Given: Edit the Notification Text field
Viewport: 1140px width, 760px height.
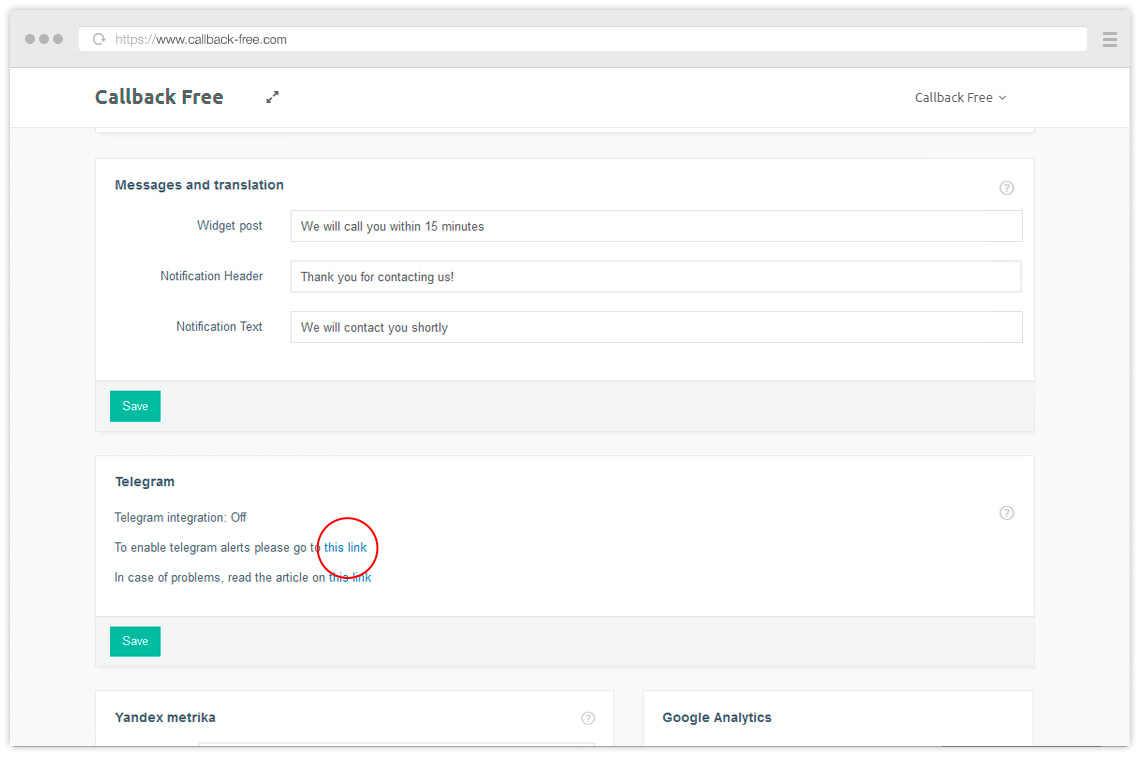Looking at the screenshot, I should coord(656,327).
